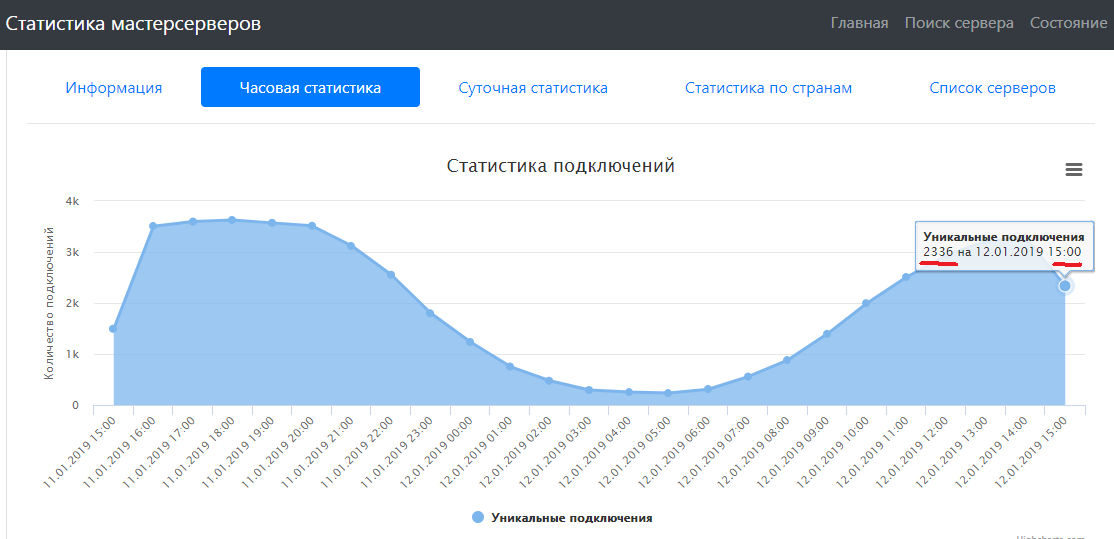Click the data point for 12.01.2019 10:00
Screen dimensions: 1114x539
(866, 303)
